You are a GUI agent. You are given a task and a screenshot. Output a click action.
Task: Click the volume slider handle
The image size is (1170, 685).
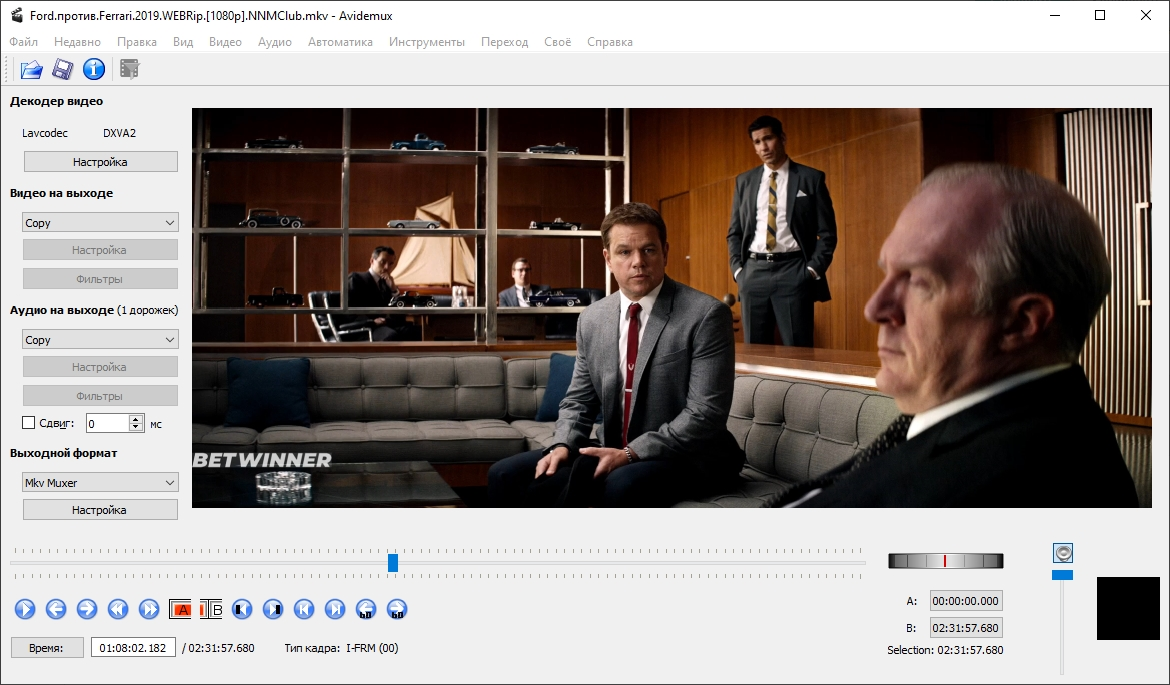(1063, 575)
